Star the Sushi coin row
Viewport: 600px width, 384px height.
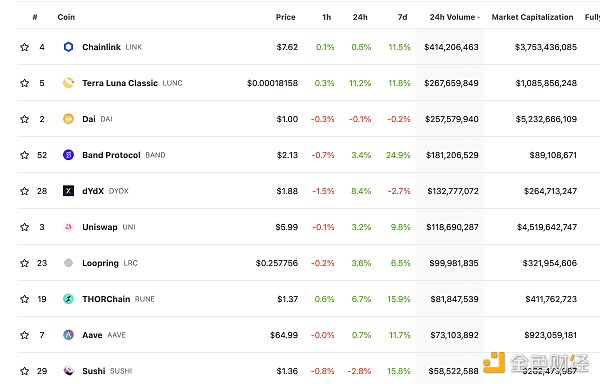coord(24,371)
